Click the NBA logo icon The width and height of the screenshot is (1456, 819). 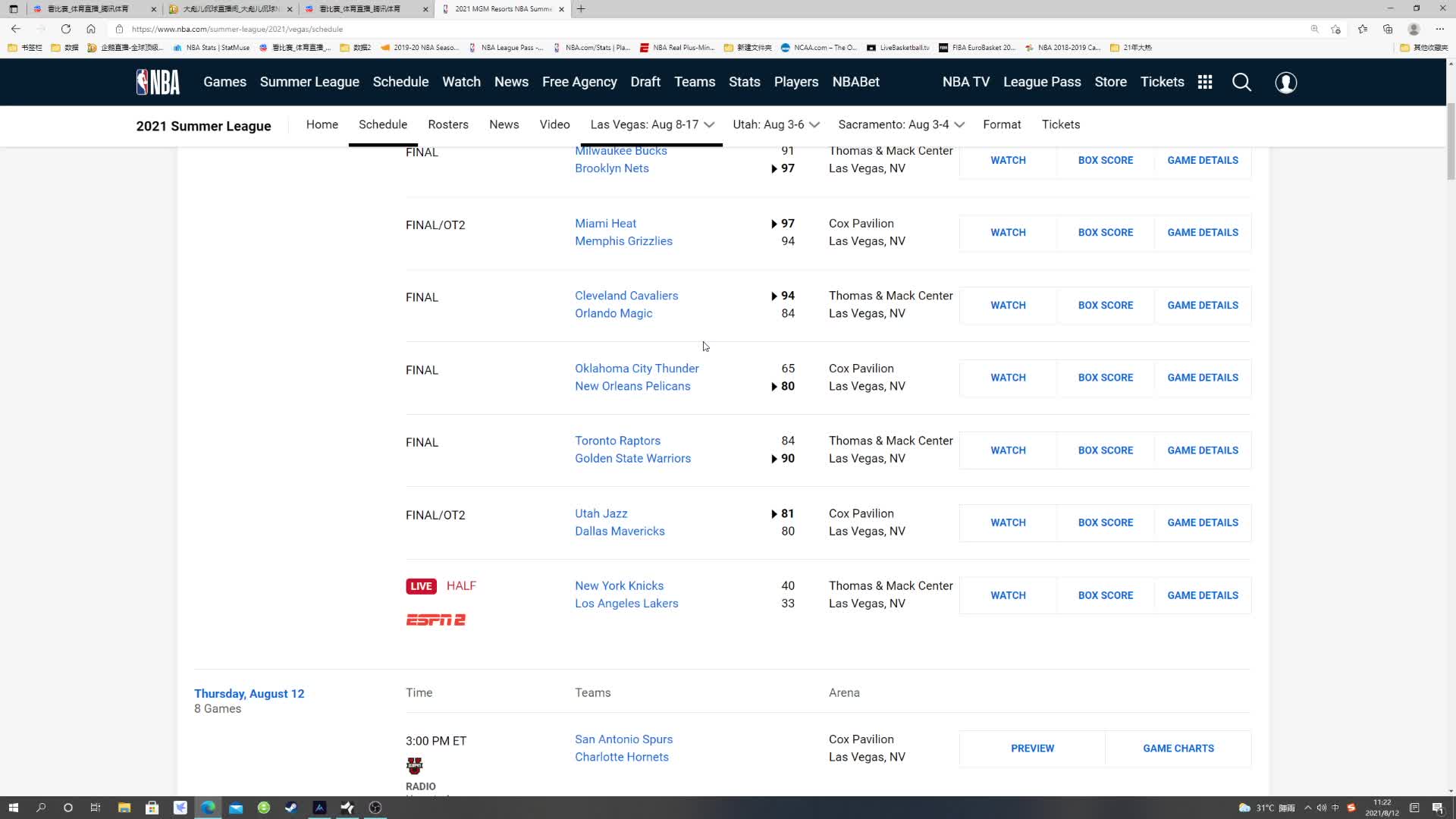pos(158,82)
